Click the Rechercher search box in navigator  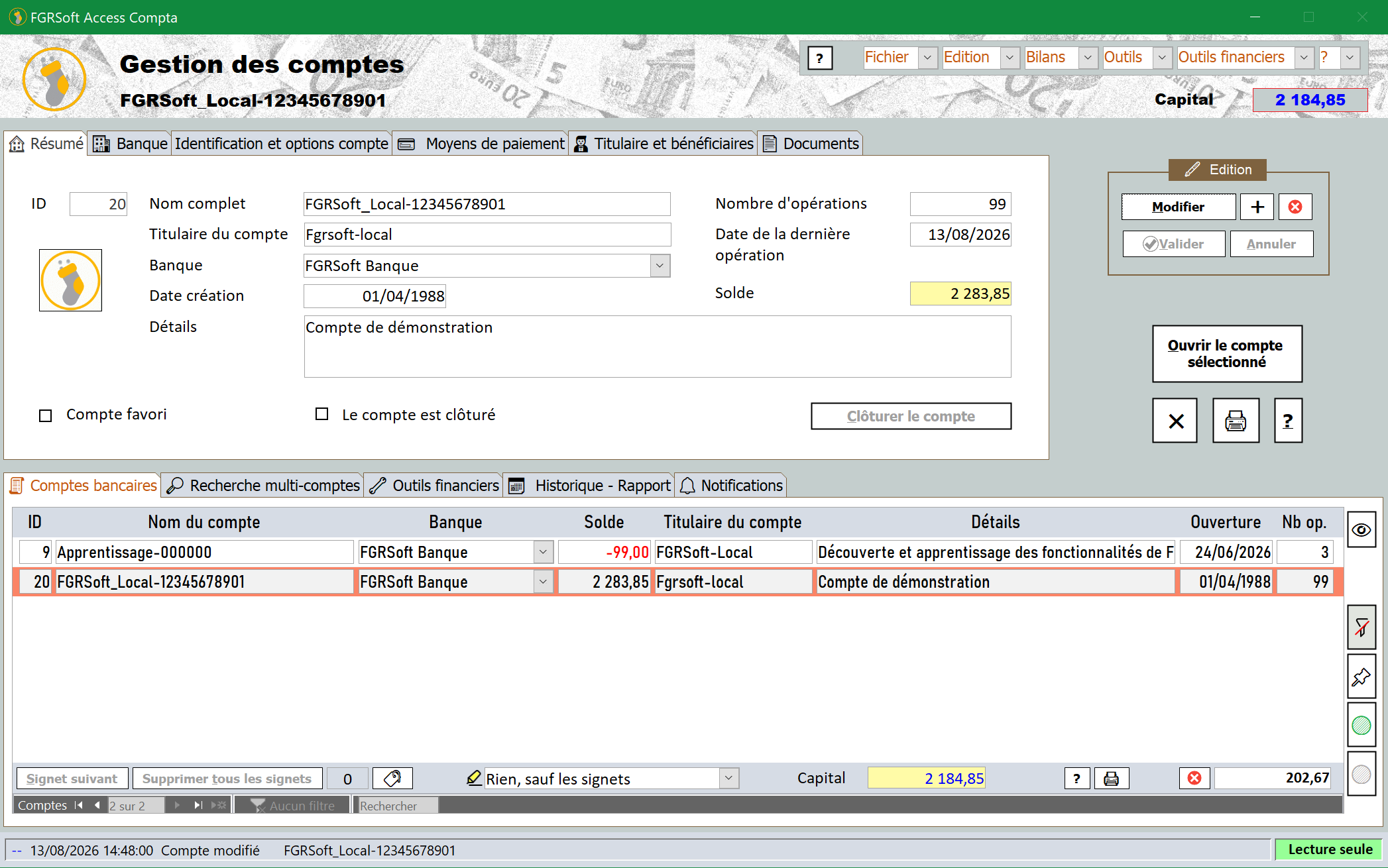(x=398, y=805)
